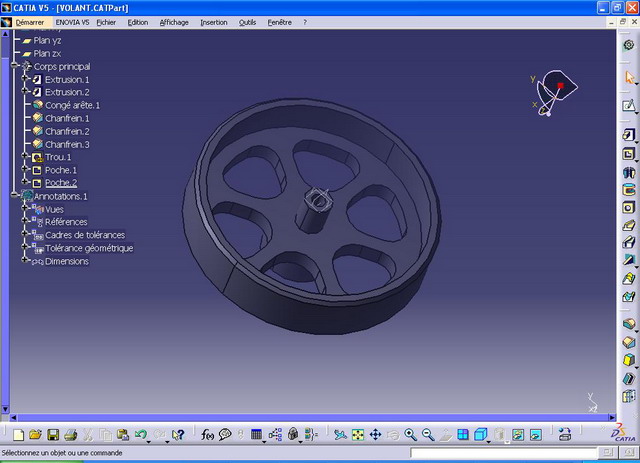This screenshot has width=640, height=463.
Task: Open the Affichage menu
Action: [174, 22]
